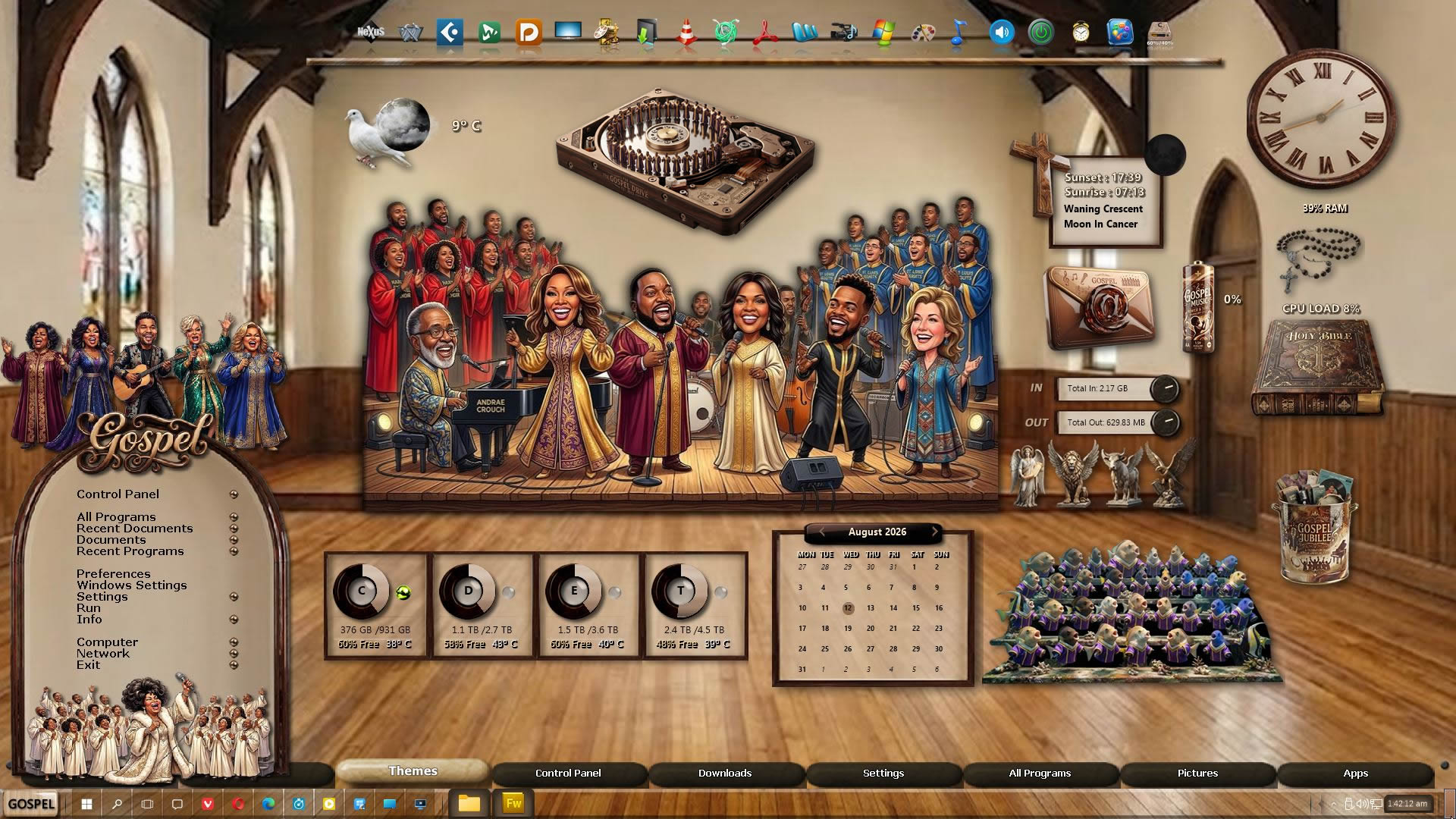
Task: Open Windows Settings in the Gospel menu
Action: 131,585
